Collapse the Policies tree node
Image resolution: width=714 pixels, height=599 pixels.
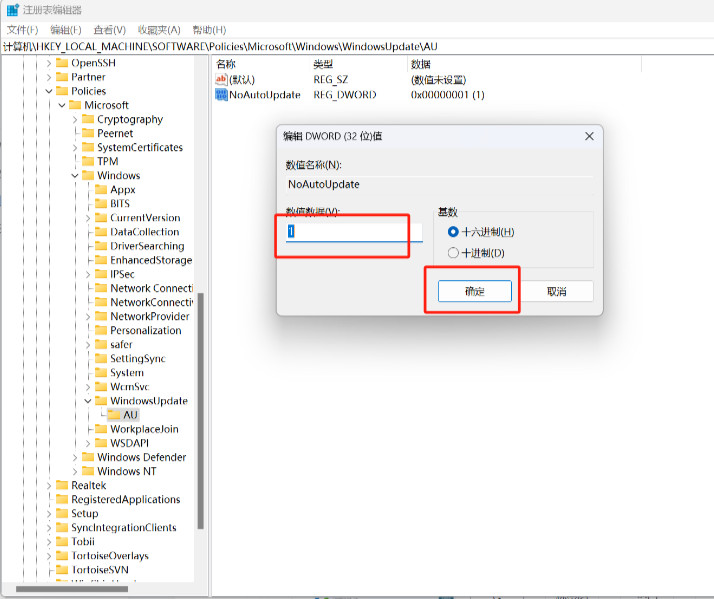click(49, 91)
